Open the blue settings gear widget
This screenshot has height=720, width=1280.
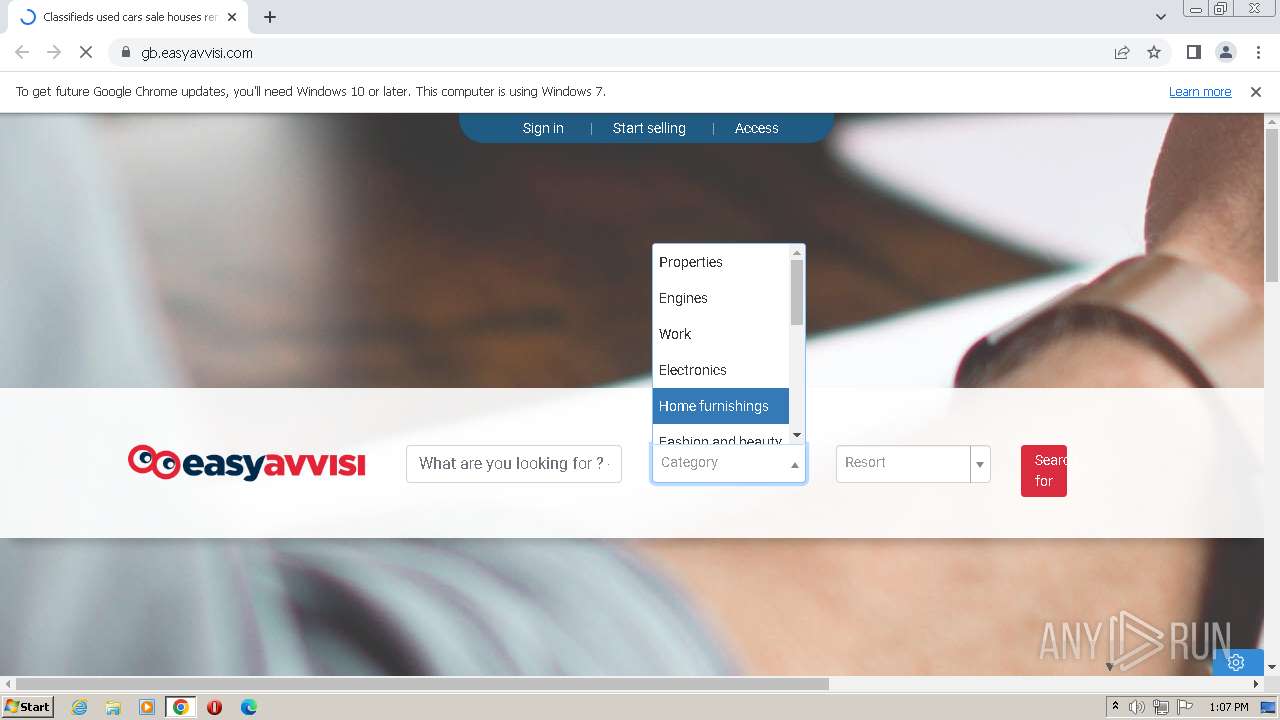point(1236,662)
